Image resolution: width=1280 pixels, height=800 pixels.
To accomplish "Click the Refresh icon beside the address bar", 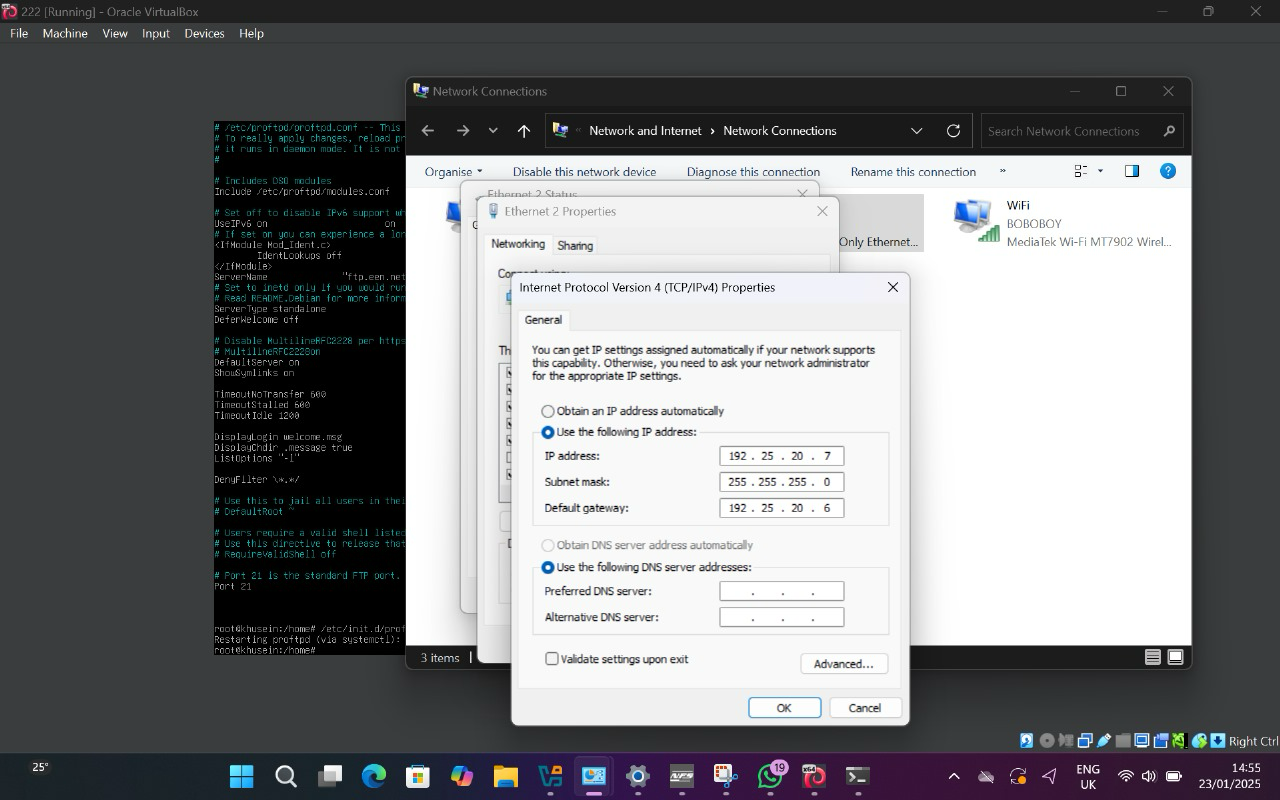I will point(953,131).
